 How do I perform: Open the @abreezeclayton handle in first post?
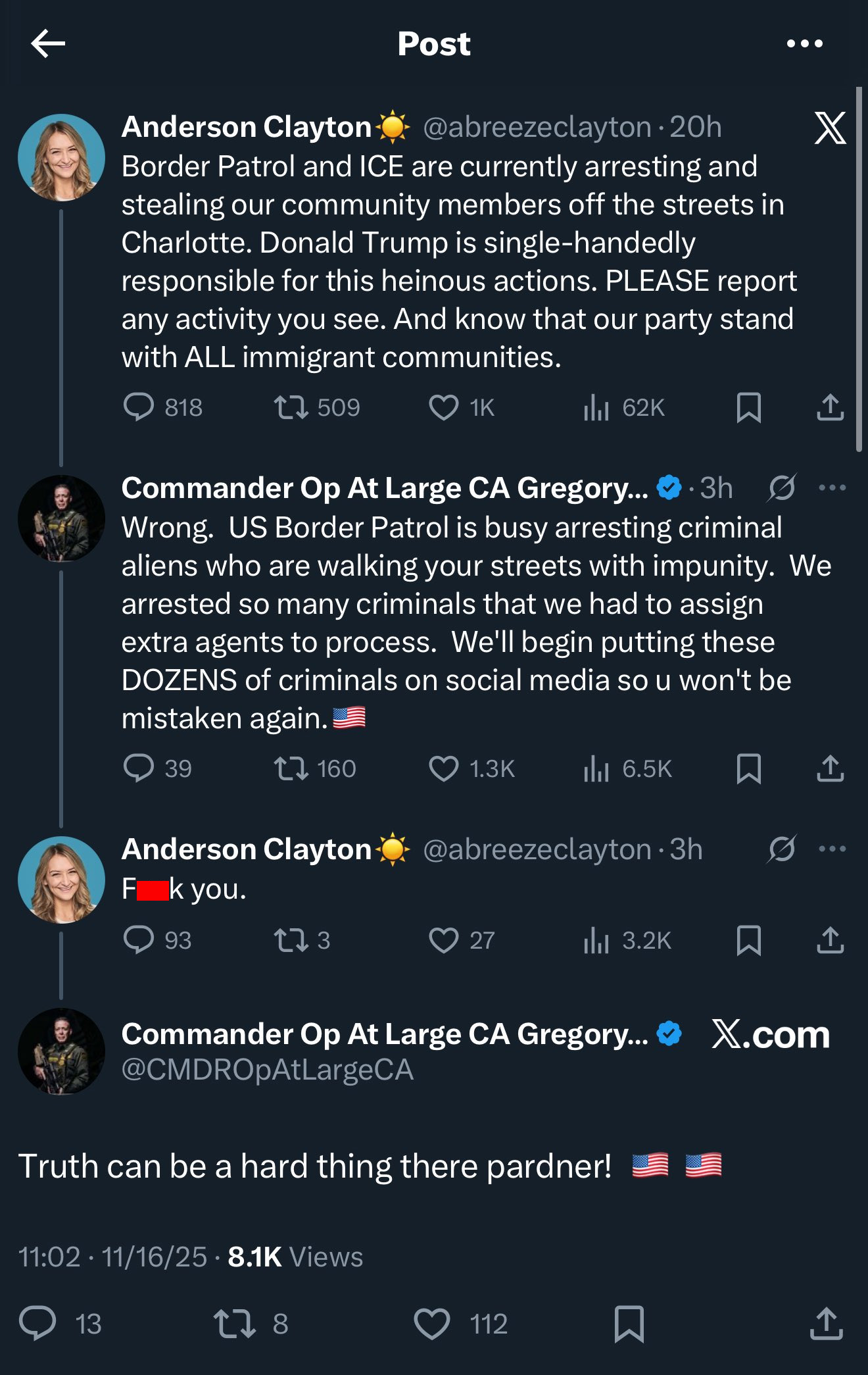pyautogui.click(x=537, y=127)
